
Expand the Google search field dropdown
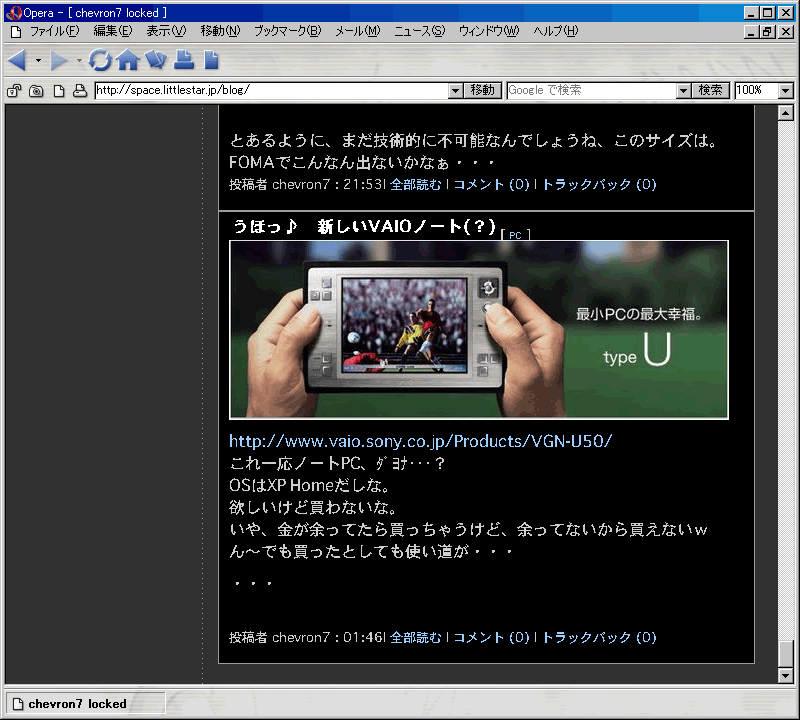(683, 91)
